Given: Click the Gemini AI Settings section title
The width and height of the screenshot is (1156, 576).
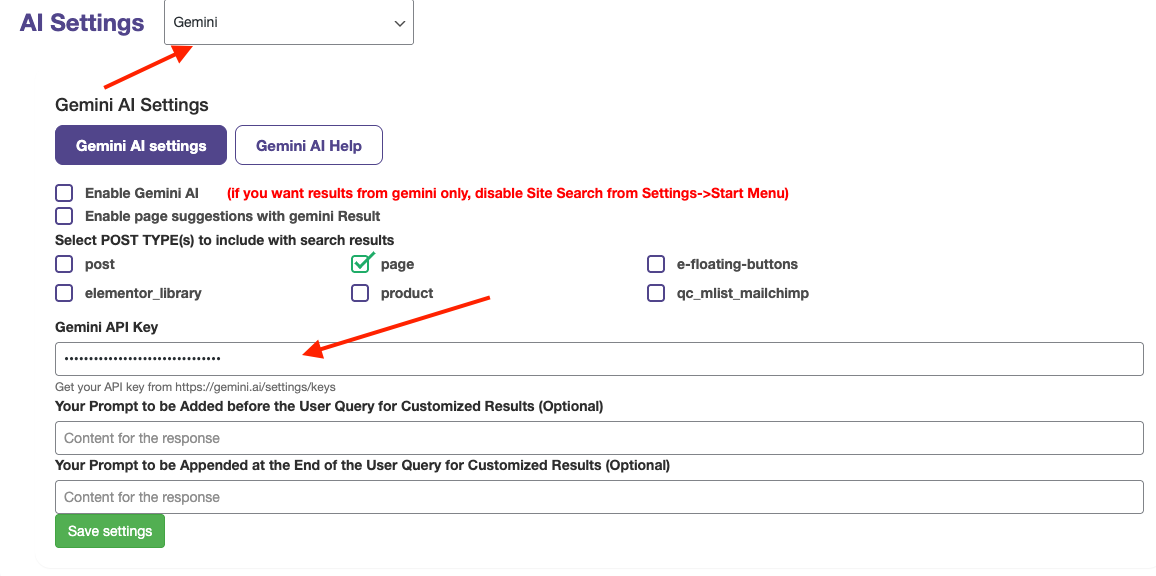Looking at the screenshot, I should pos(132,105).
